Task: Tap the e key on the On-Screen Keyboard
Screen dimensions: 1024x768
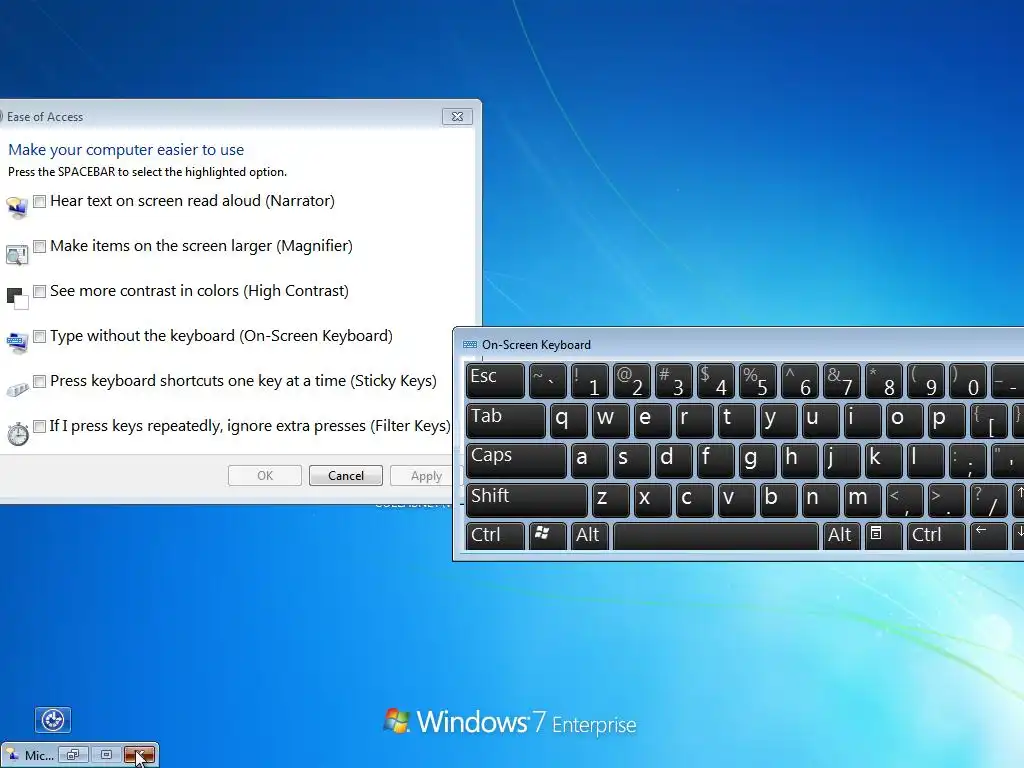Action: click(652, 421)
